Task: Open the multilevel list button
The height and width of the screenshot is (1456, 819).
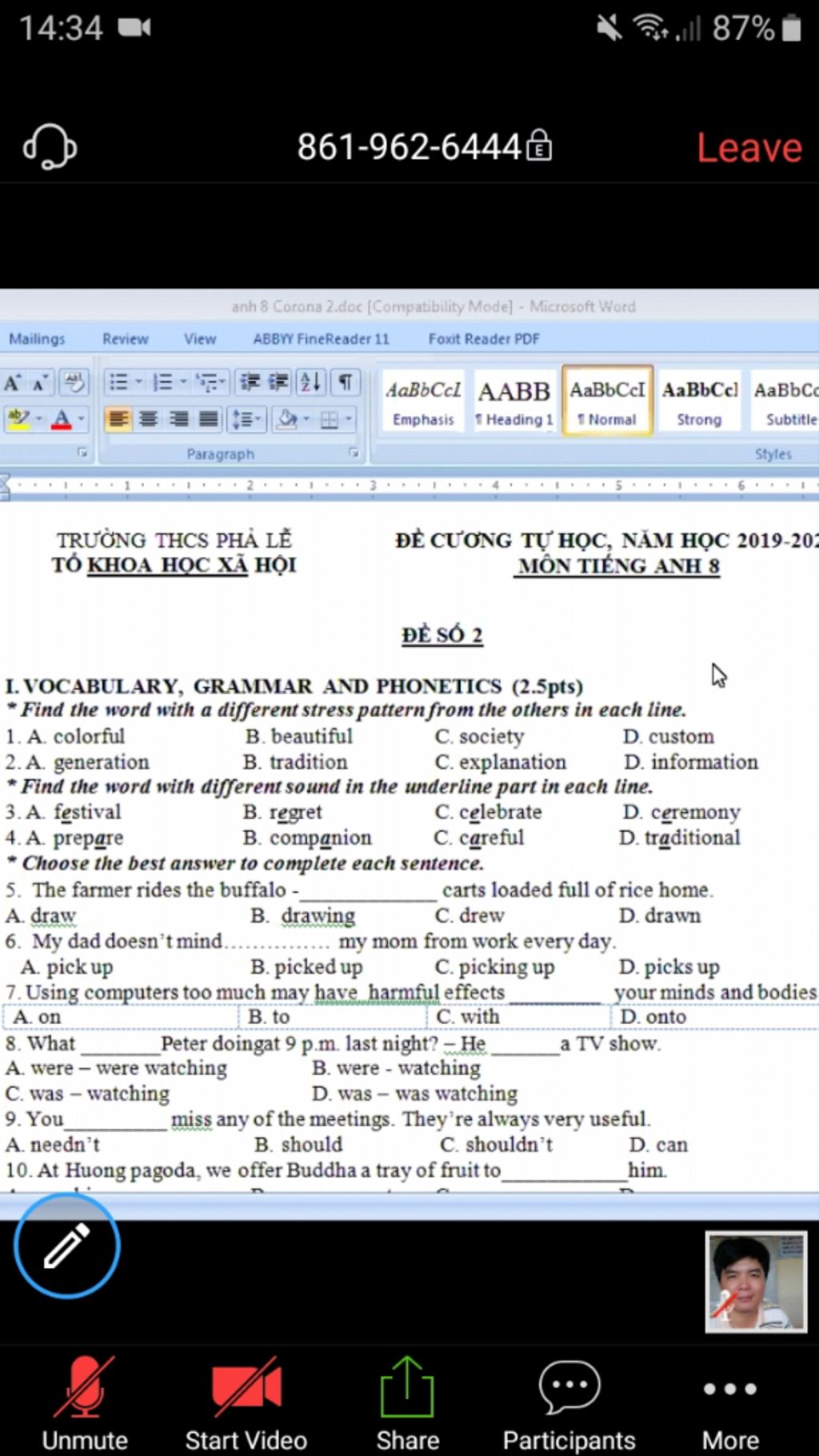Action: click(211, 382)
